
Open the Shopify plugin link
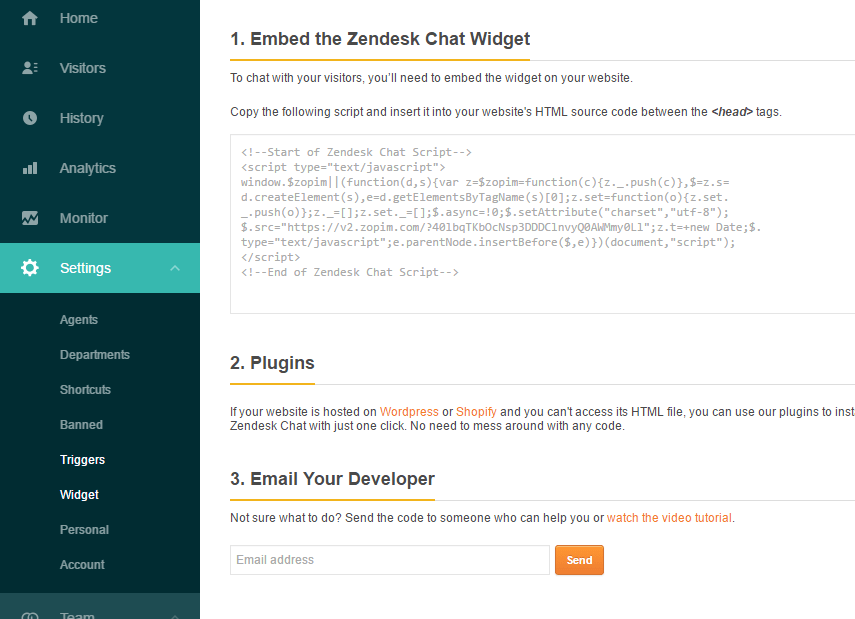click(476, 412)
